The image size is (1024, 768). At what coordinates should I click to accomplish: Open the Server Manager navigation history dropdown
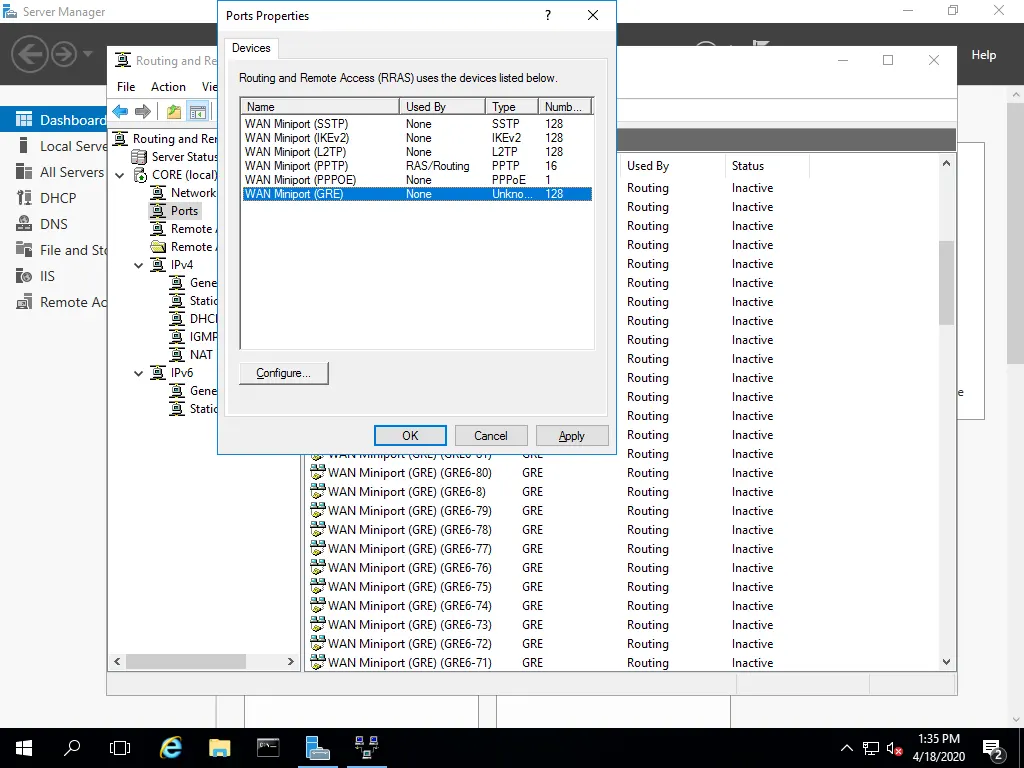click(88, 54)
